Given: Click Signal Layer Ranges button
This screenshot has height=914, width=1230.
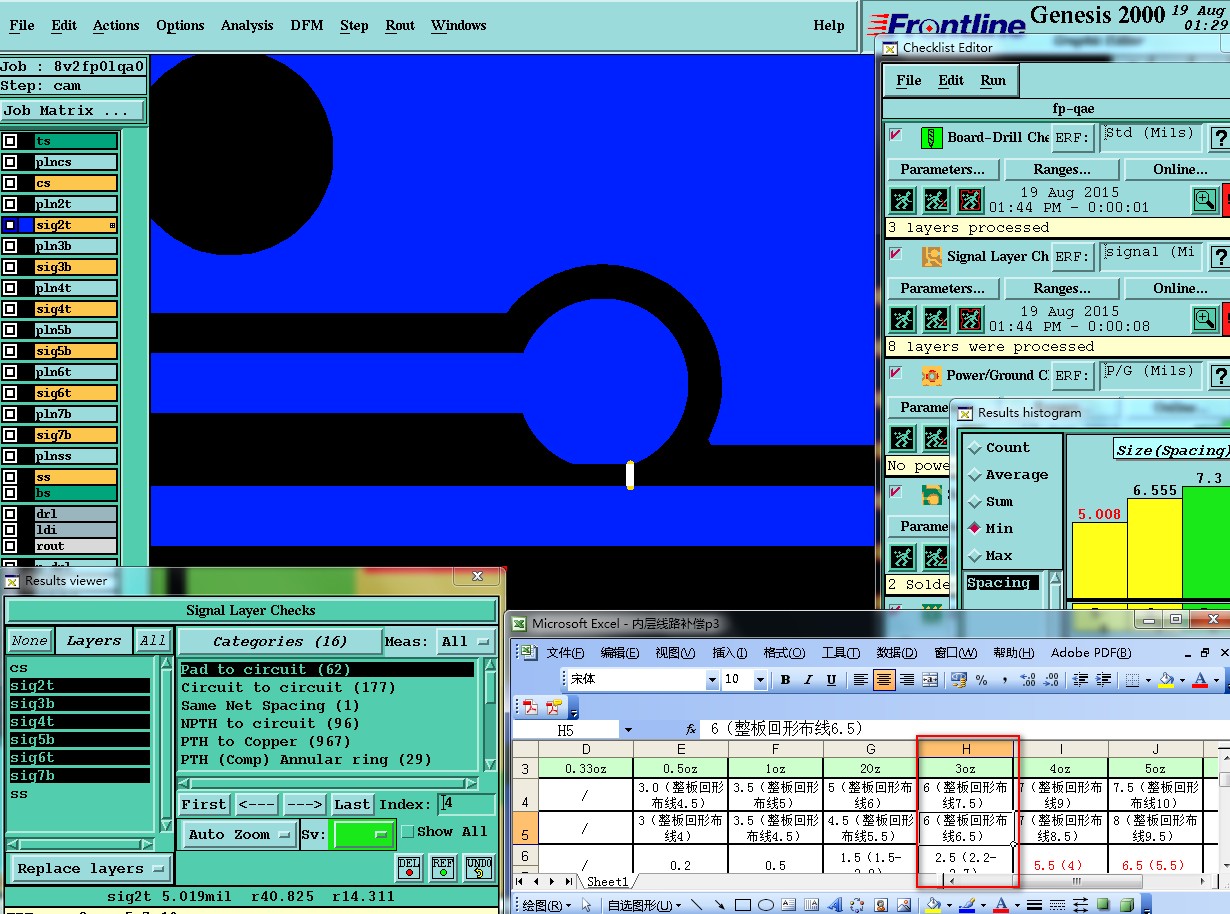Looking at the screenshot, I should point(1061,288).
